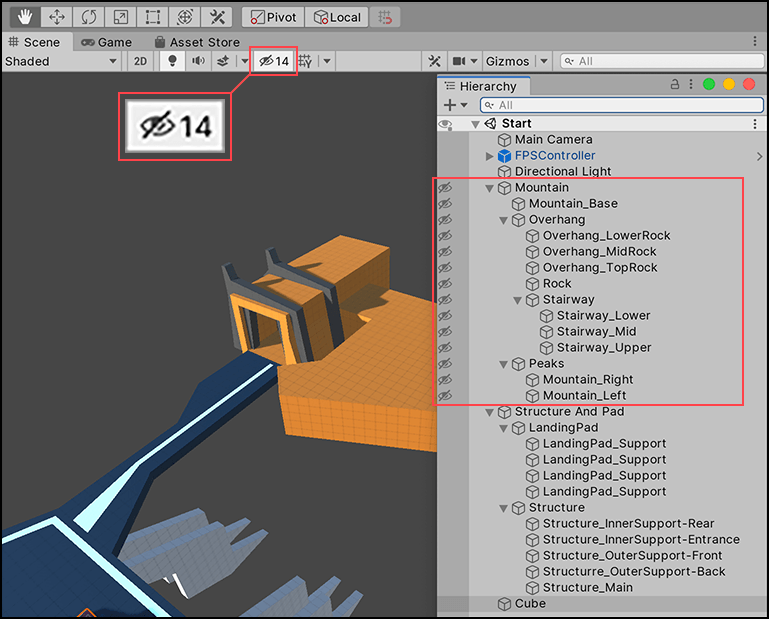The height and width of the screenshot is (619, 769).
Task: Toggle the 2D view mode button
Action: (x=141, y=61)
